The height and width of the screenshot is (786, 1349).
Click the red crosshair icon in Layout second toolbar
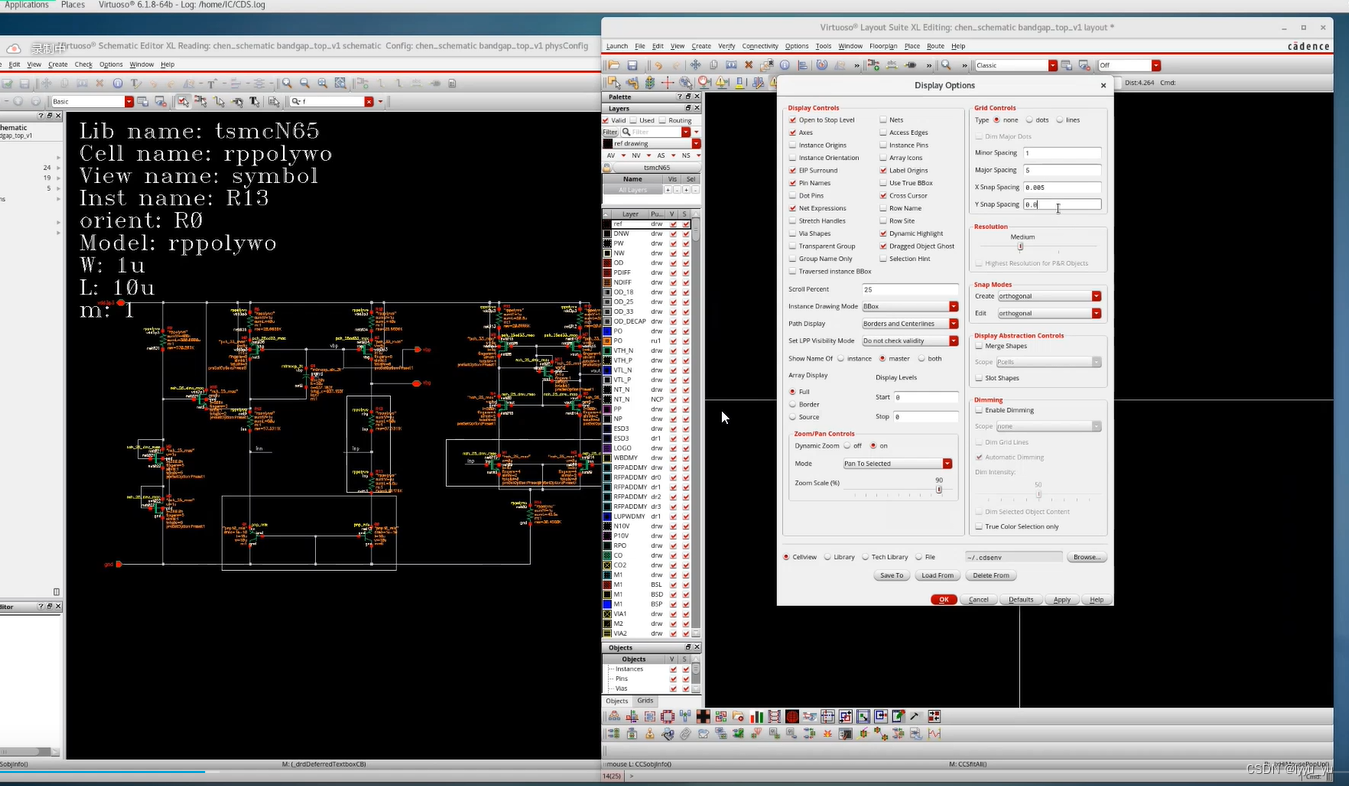[x=667, y=82]
